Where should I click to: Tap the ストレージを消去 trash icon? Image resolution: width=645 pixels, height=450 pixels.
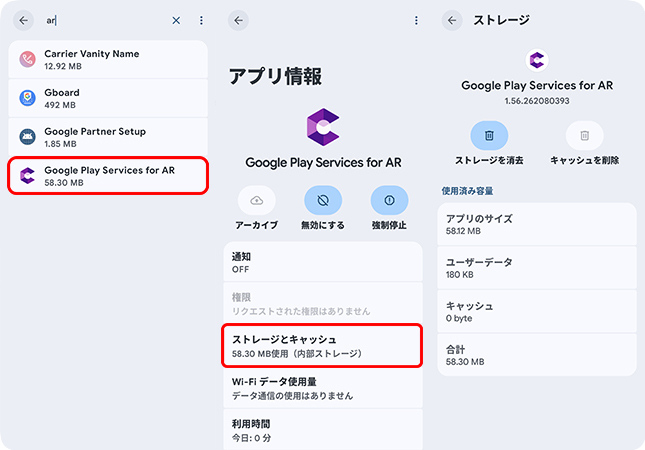pyautogui.click(x=489, y=135)
